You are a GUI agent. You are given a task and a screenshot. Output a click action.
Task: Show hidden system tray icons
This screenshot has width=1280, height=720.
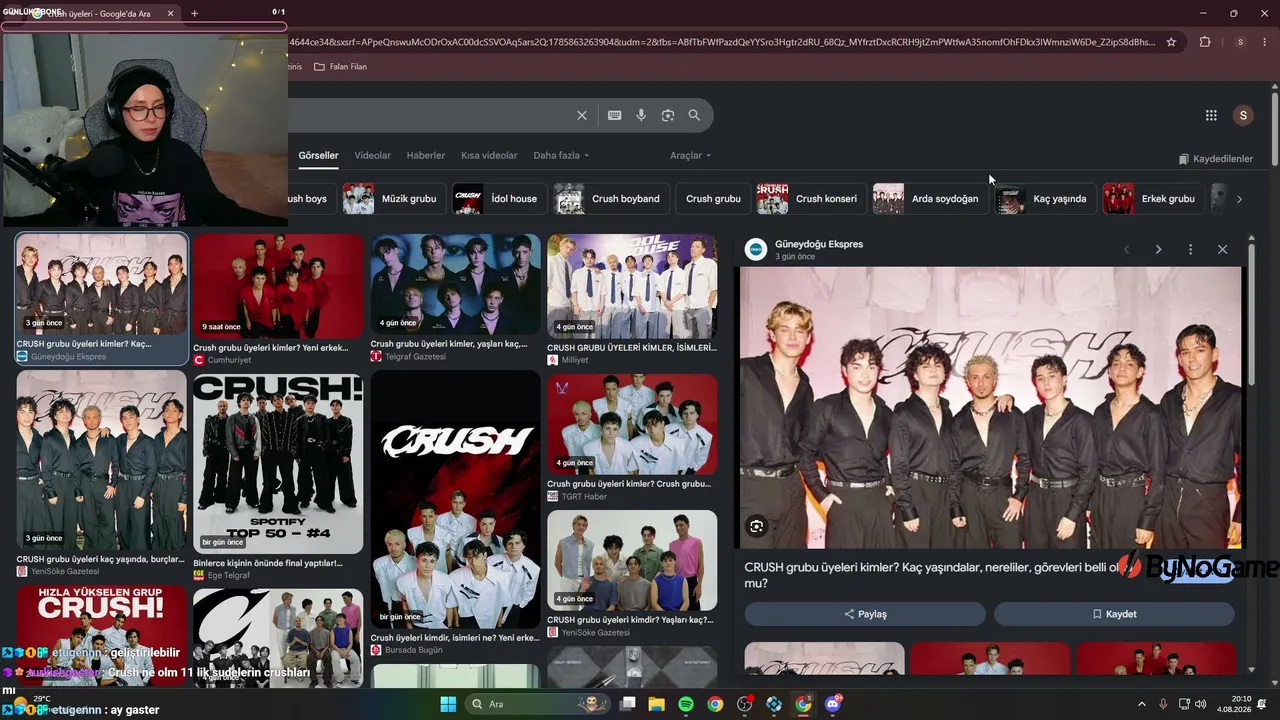click(1141, 704)
